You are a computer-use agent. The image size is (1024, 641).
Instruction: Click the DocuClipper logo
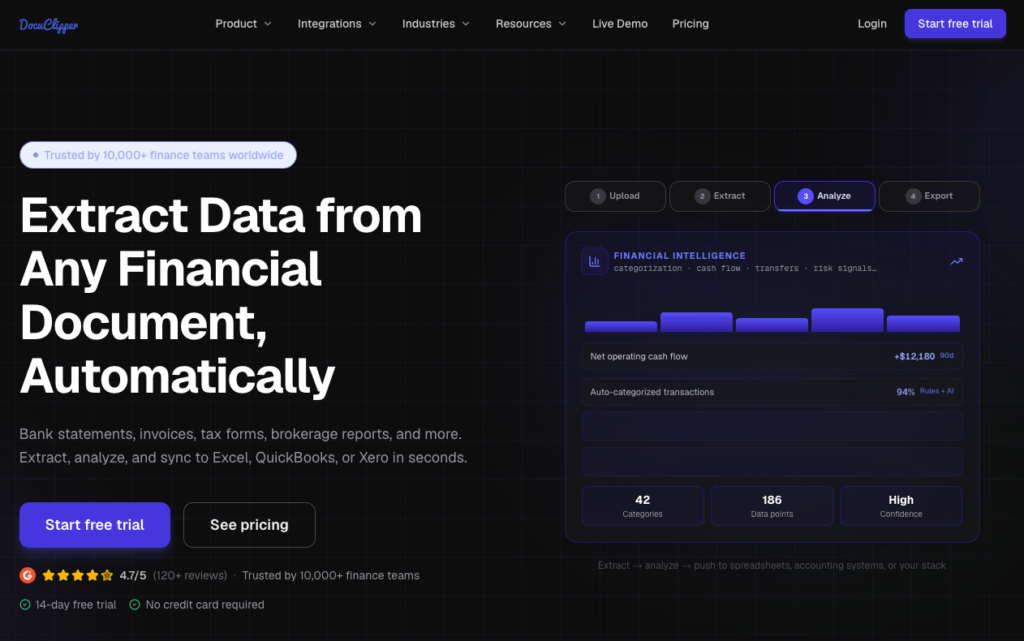(x=48, y=25)
